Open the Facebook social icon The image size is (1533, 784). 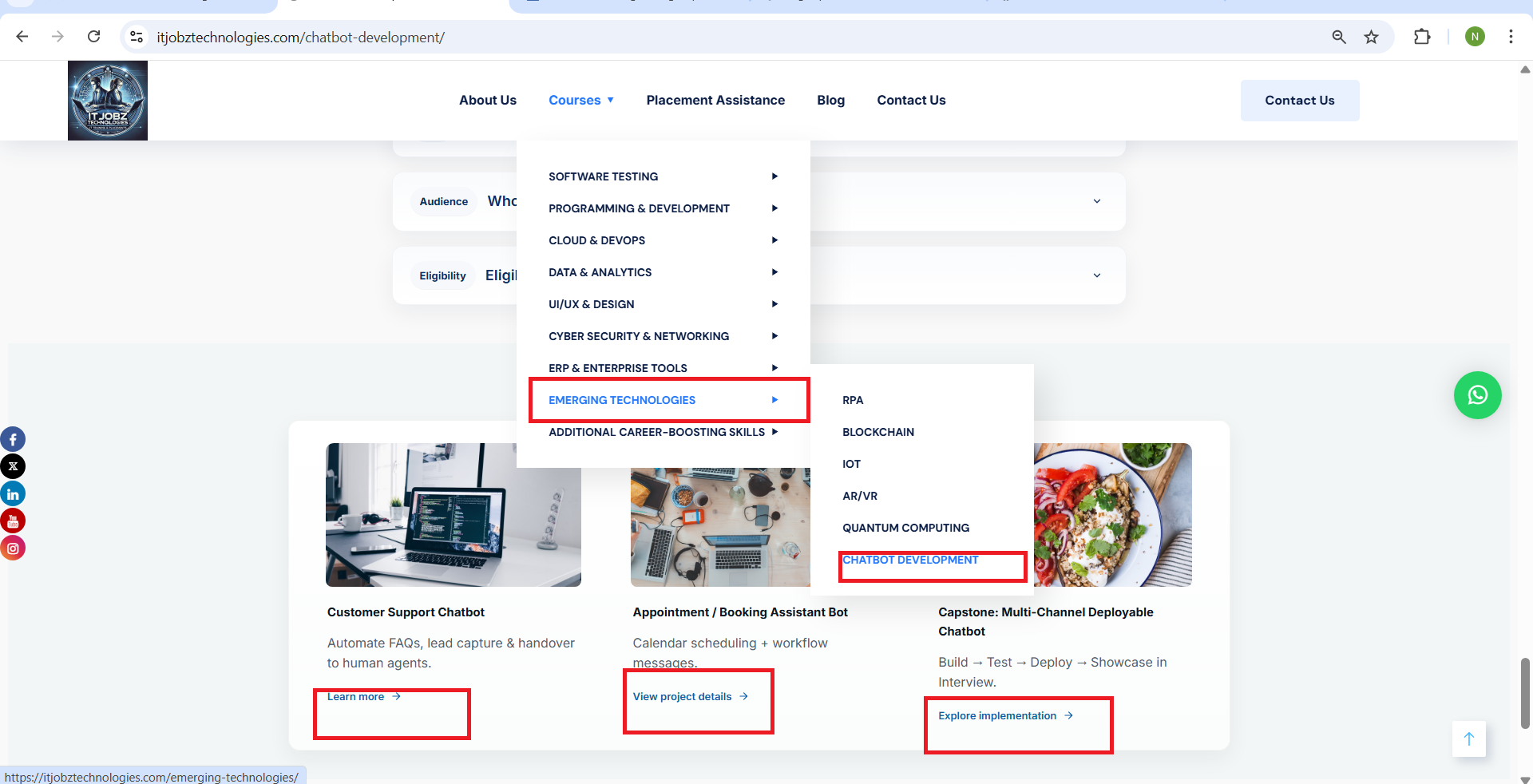click(13, 439)
